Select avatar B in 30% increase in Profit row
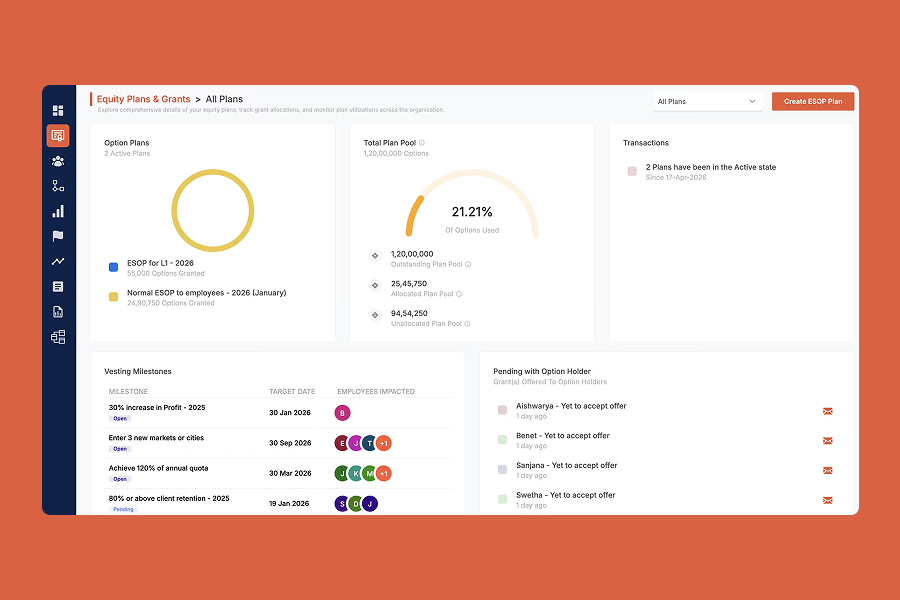900x600 pixels. 343,413
